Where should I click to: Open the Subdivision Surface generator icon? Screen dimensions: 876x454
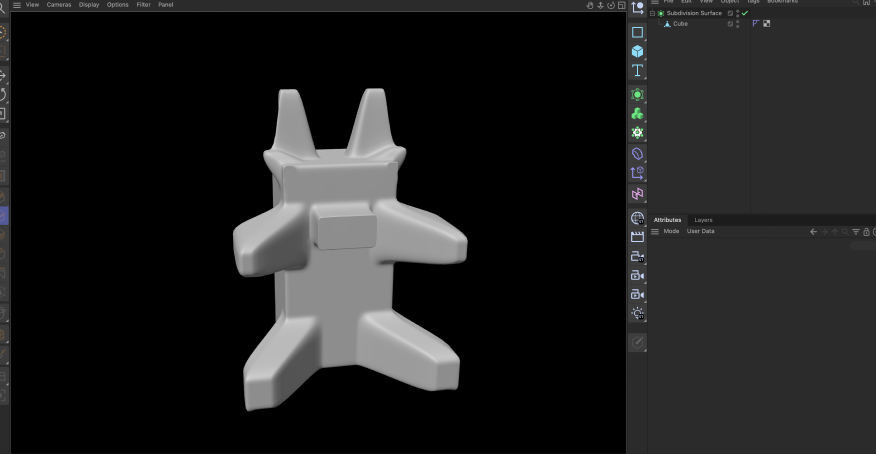[637, 94]
